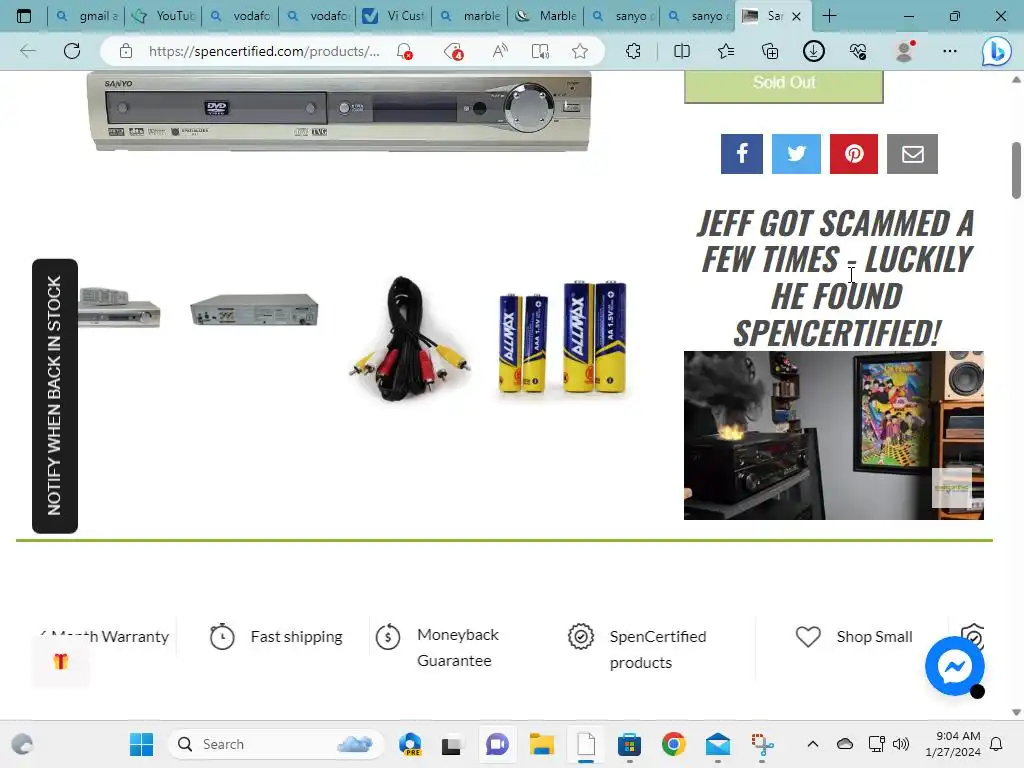Switch to the first marble tab
The image size is (1024, 768).
click(x=471, y=16)
